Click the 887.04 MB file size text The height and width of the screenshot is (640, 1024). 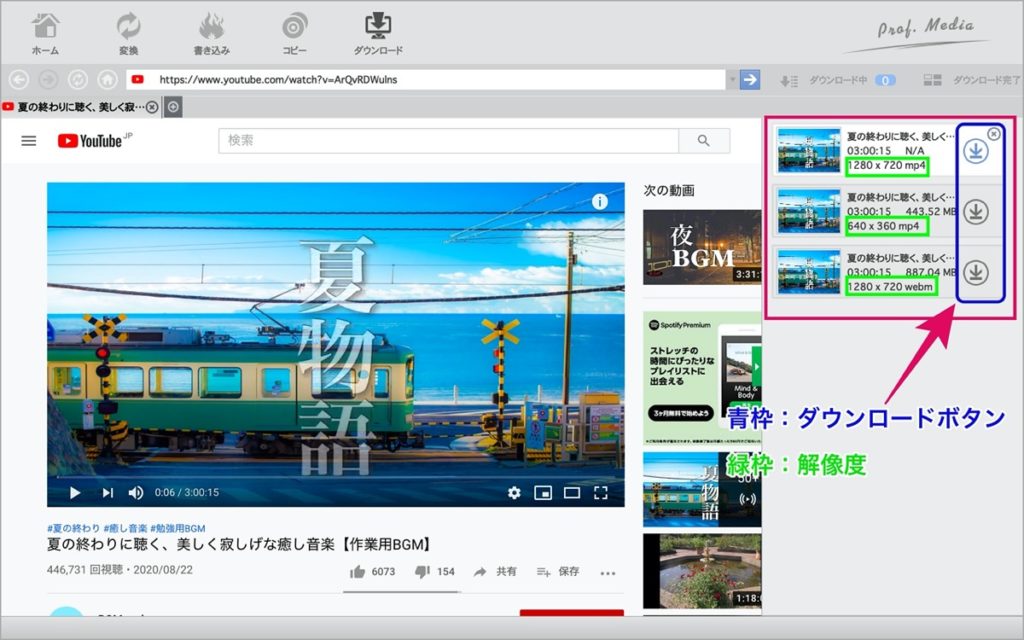(x=932, y=272)
